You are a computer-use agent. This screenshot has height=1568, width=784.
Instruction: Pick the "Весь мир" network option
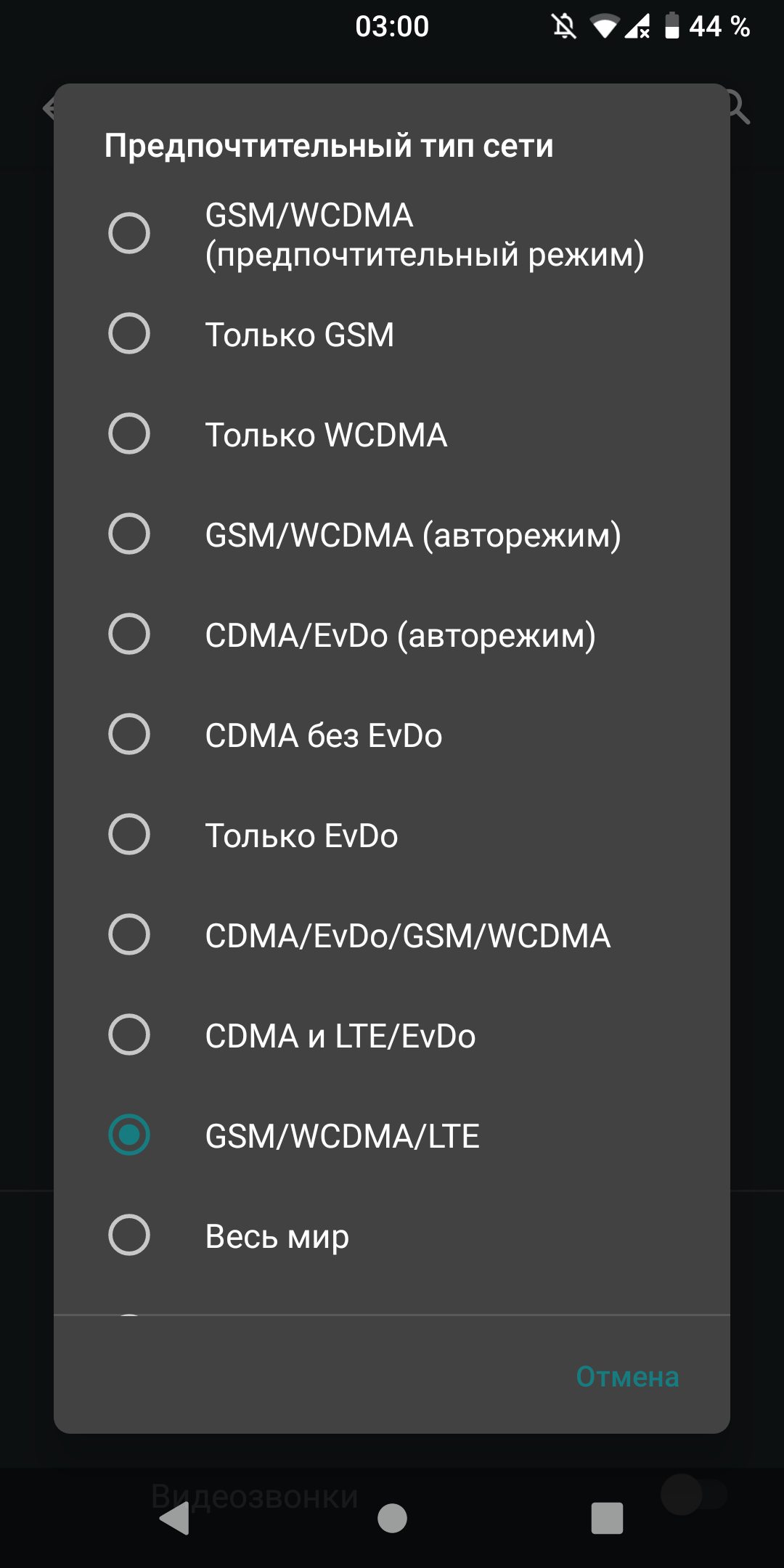[x=129, y=1236]
